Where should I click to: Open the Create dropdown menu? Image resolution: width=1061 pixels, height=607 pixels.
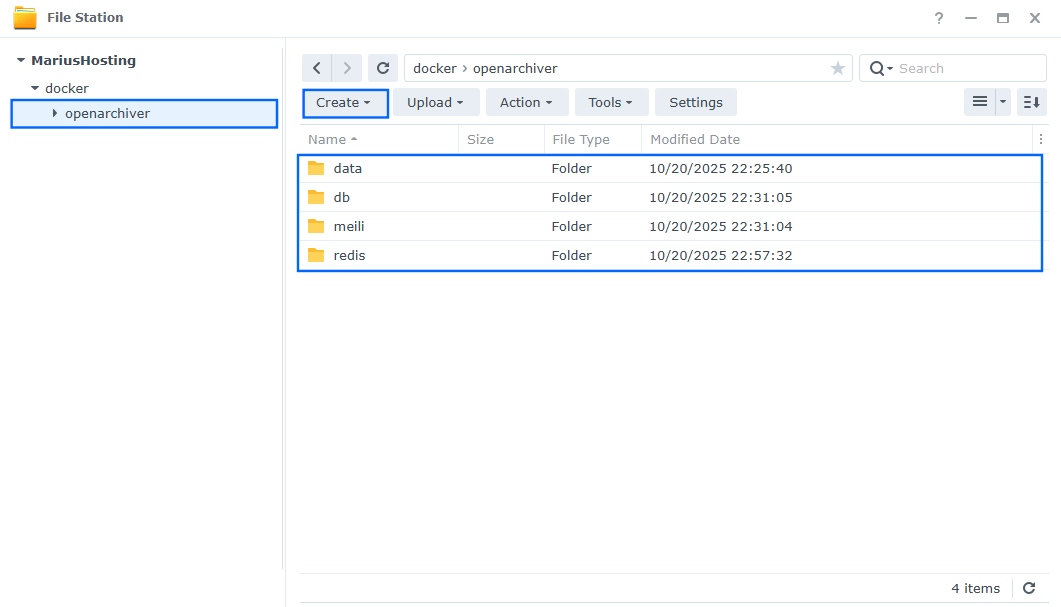344,102
